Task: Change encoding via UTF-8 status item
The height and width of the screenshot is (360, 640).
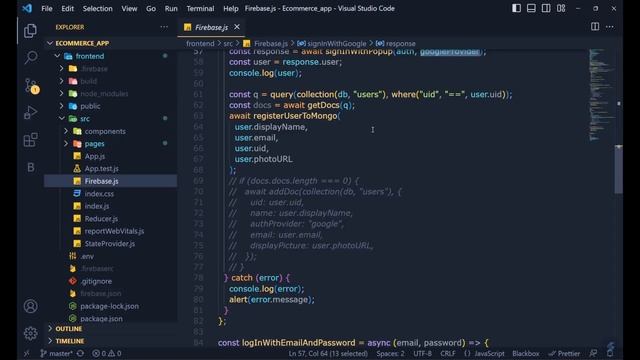Action: (422, 353)
